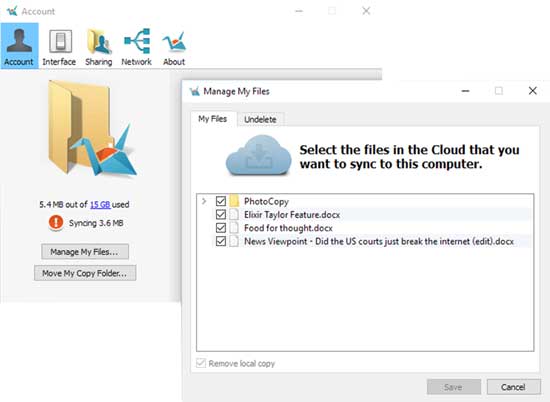Switch to the Undelete tab
The image size is (550, 402).
(x=260, y=119)
